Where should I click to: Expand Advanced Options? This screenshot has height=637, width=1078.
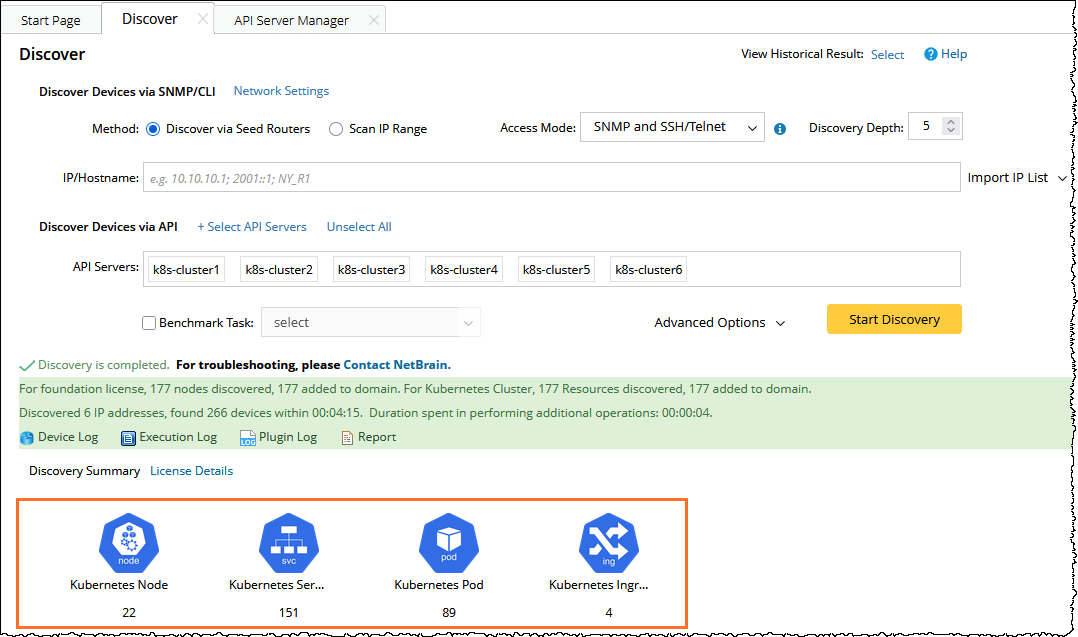click(x=719, y=323)
